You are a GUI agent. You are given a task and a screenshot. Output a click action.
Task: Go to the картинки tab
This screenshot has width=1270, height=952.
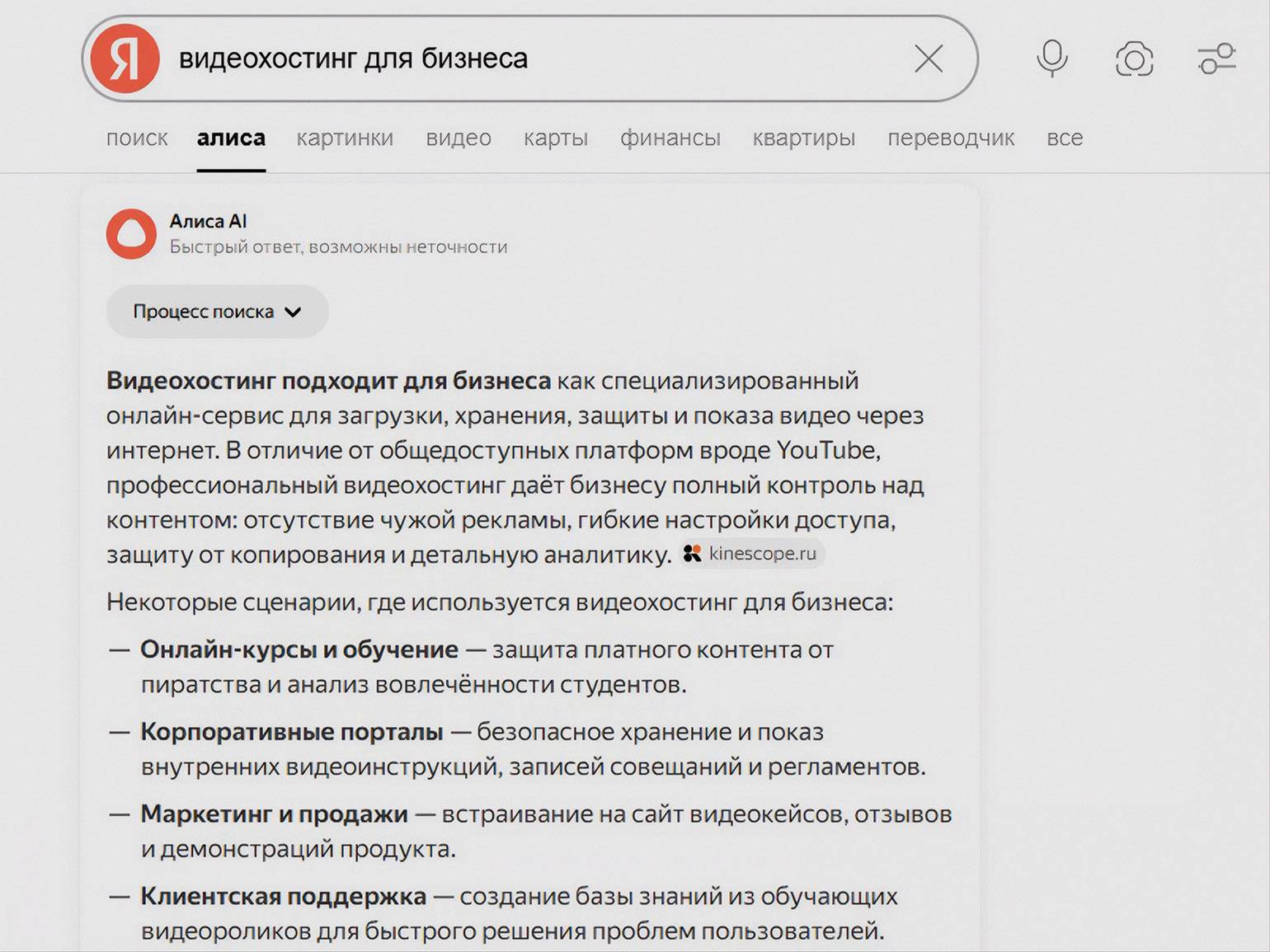[345, 138]
